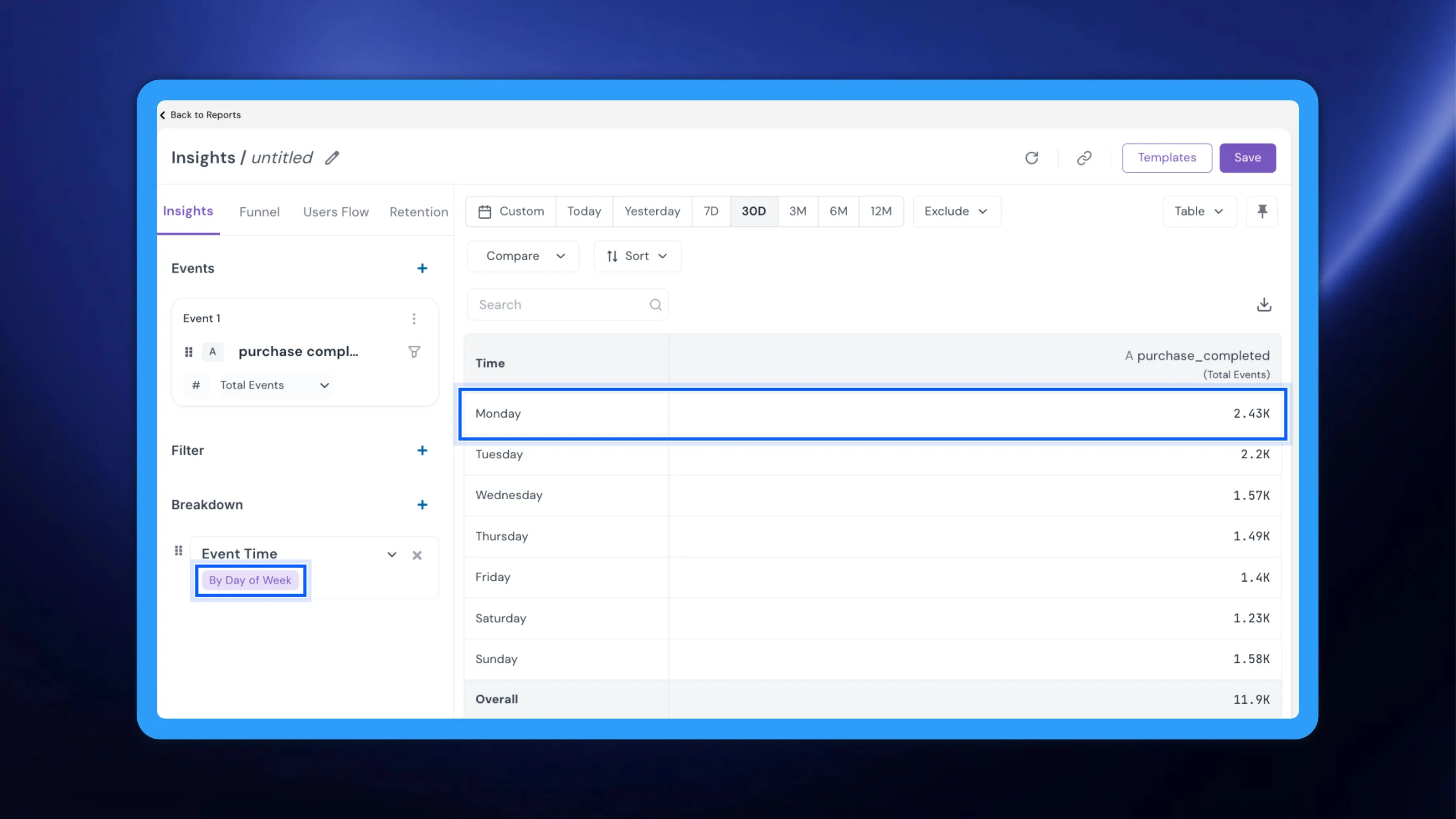This screenshot has width=1456, height=819.
Task: Switch to the Insights tab
Action: tap(188, 211)
